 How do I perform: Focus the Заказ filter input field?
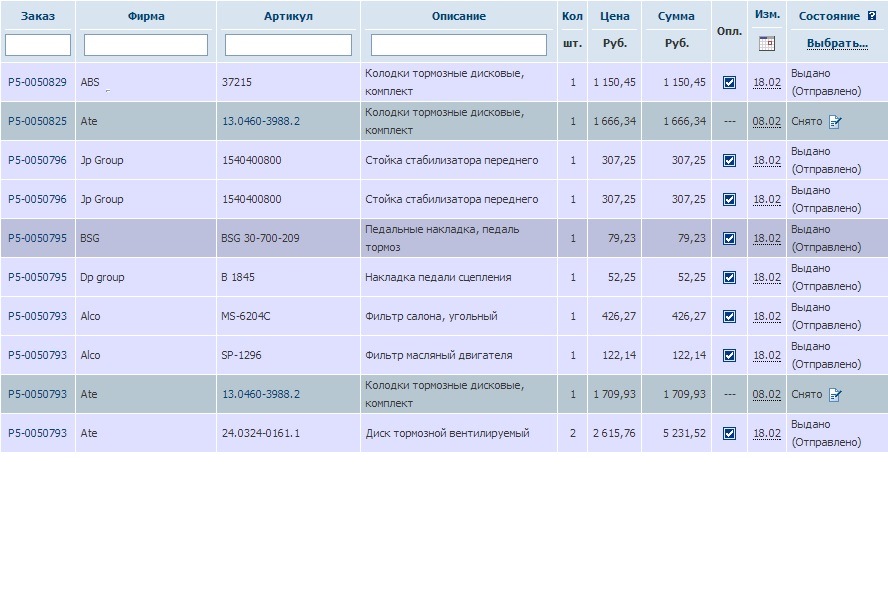[38, 45]
